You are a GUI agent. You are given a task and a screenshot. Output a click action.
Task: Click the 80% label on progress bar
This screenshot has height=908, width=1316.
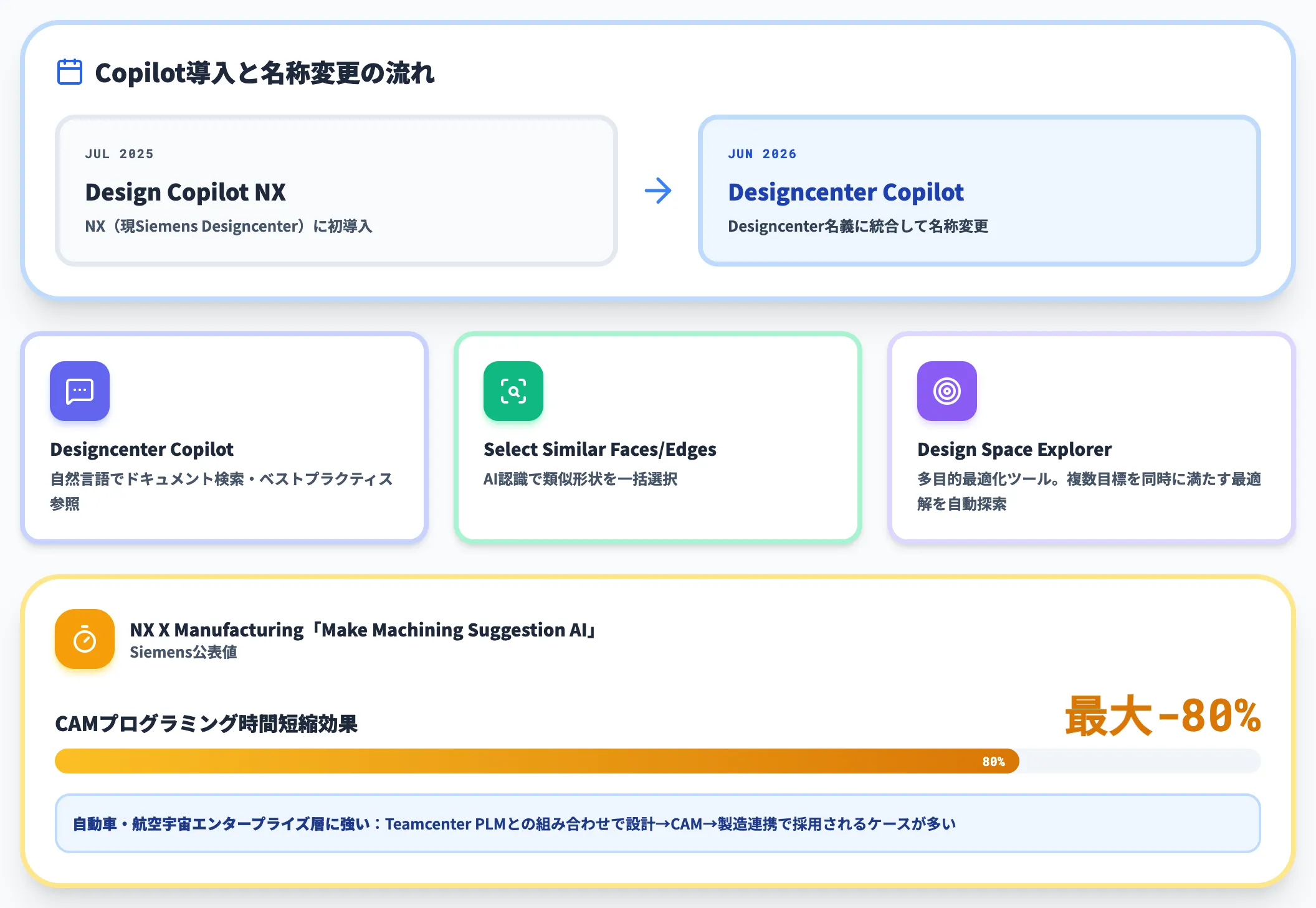993,762
